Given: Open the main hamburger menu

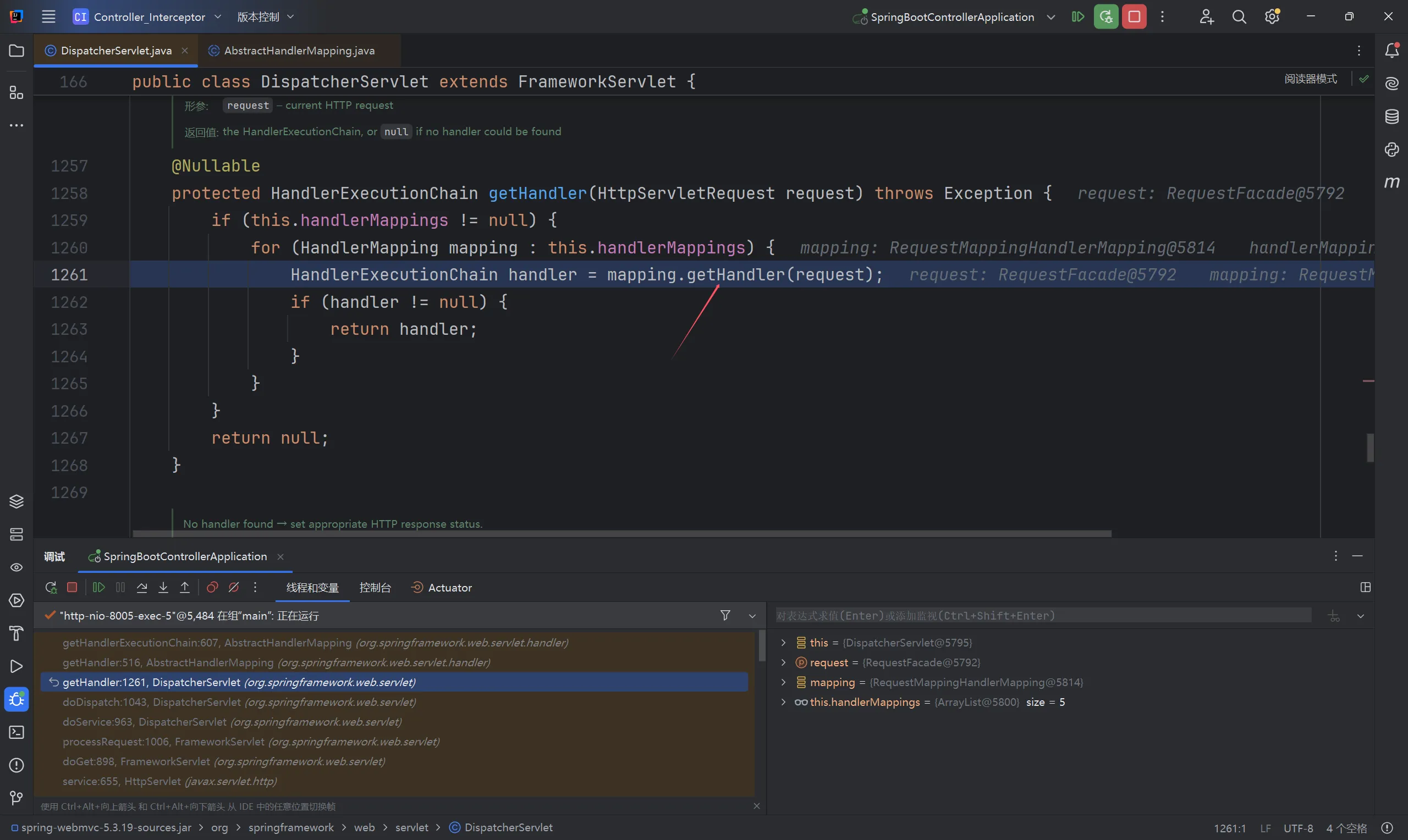Looking at the screenshot, I should tap(49, 17).
